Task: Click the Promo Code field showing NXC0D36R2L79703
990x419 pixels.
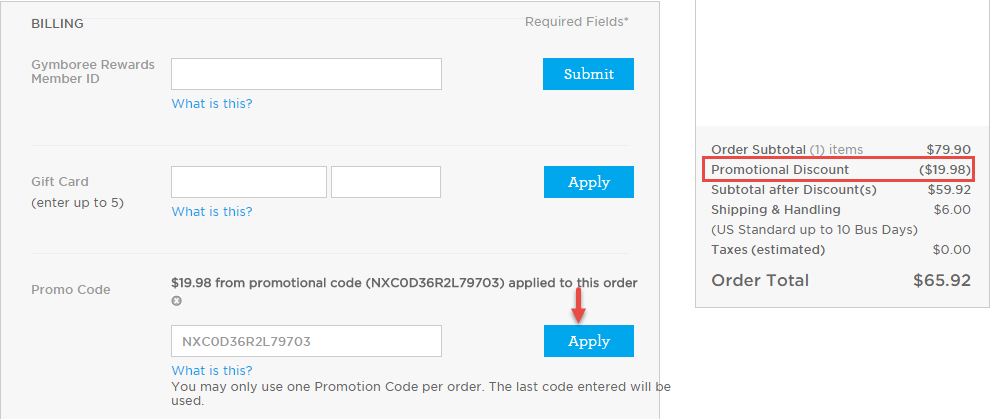Action: tap(306, 341)
